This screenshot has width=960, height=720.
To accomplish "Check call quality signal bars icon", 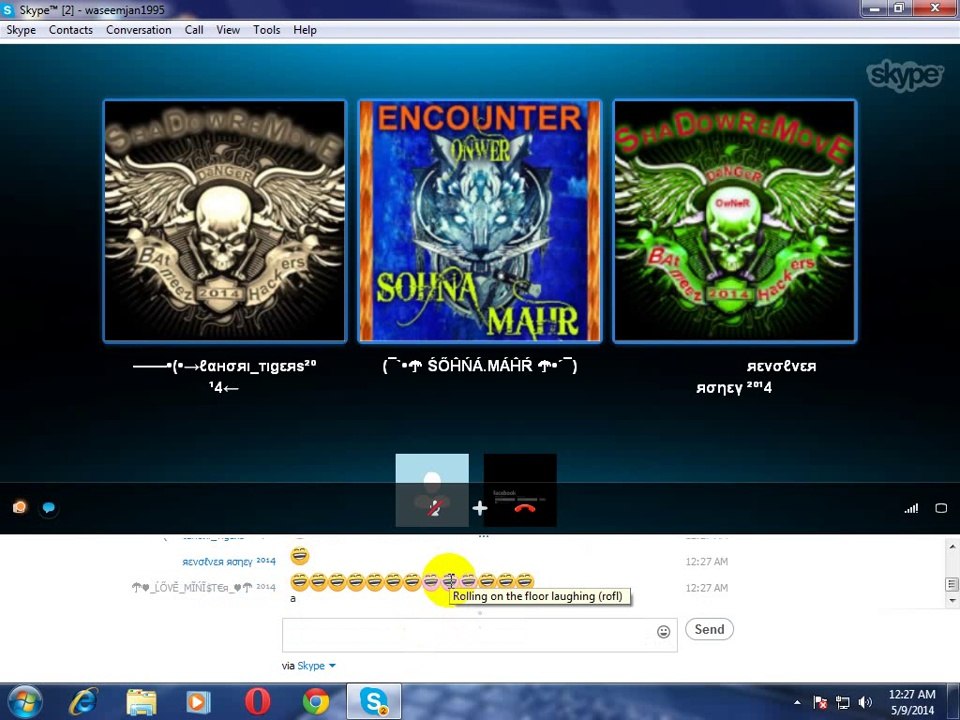I will pyautogui.click(x=911, y=508).
